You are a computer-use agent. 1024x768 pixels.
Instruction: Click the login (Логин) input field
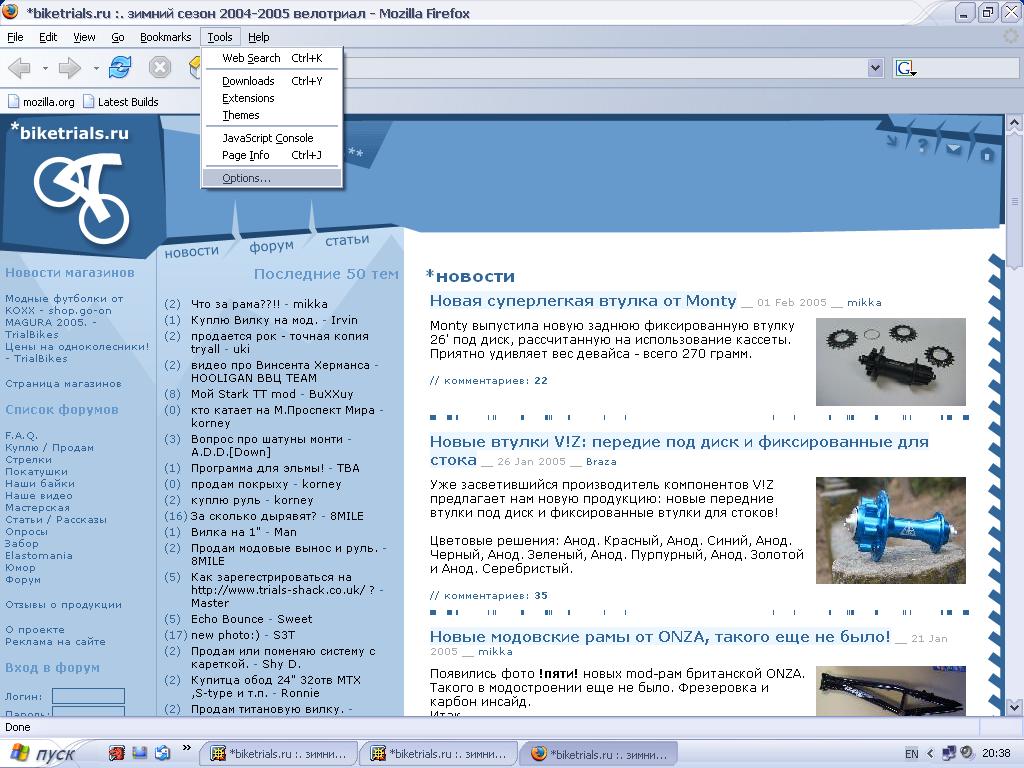[88, 696]
